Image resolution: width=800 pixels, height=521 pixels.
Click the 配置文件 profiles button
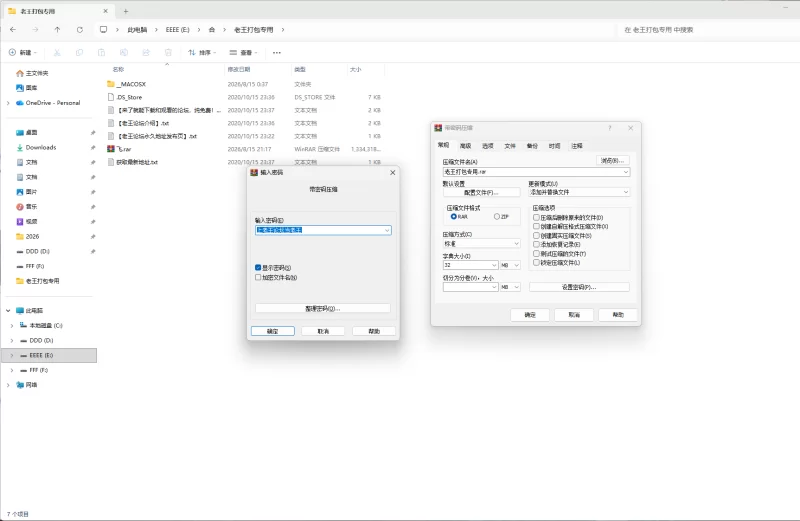coord(481,193)
